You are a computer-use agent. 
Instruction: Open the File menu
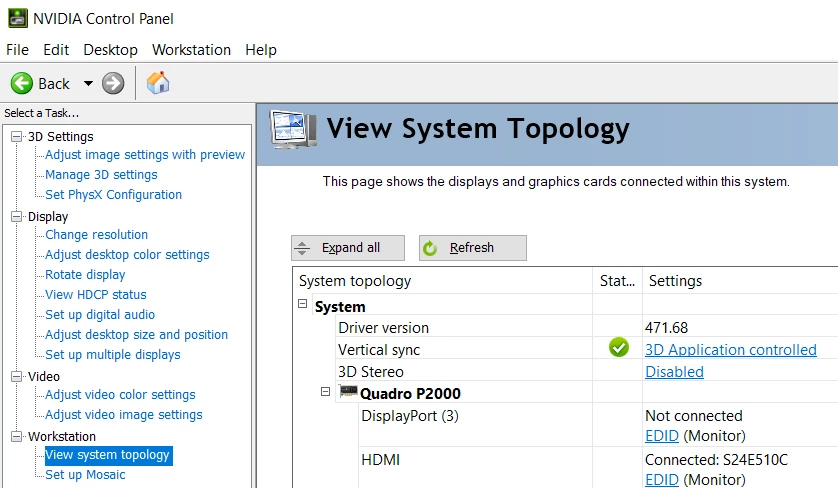coord(17,50)
